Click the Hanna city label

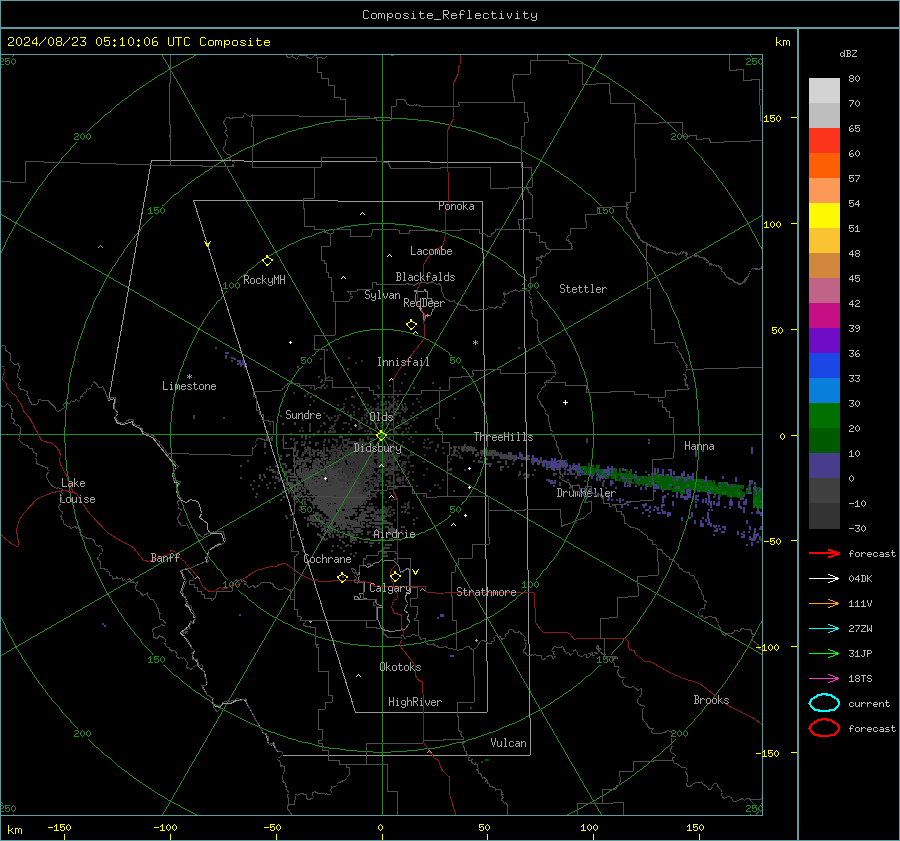pyautogui.click(x=699, y=446)
